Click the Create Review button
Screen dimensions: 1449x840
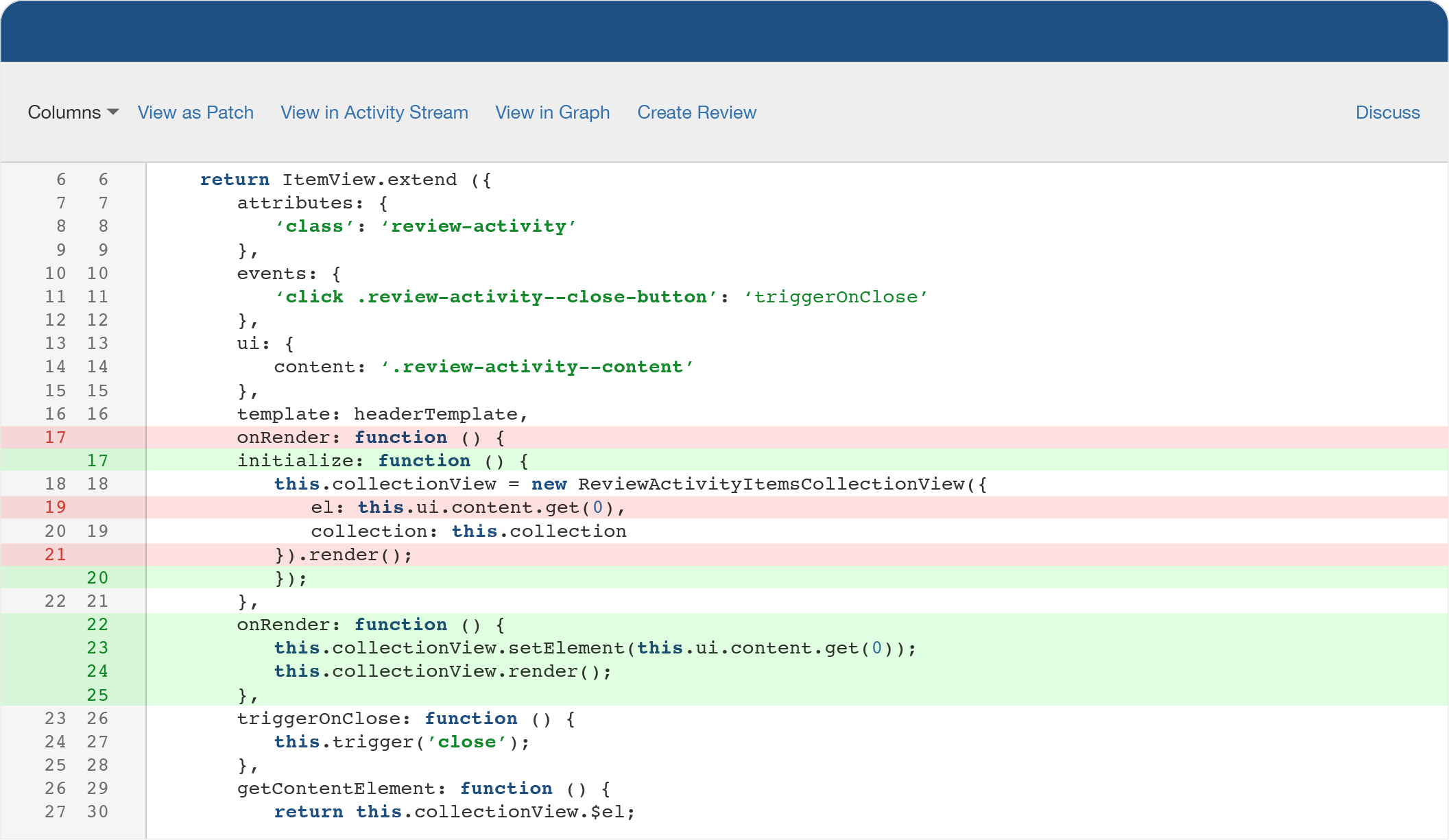698,110
